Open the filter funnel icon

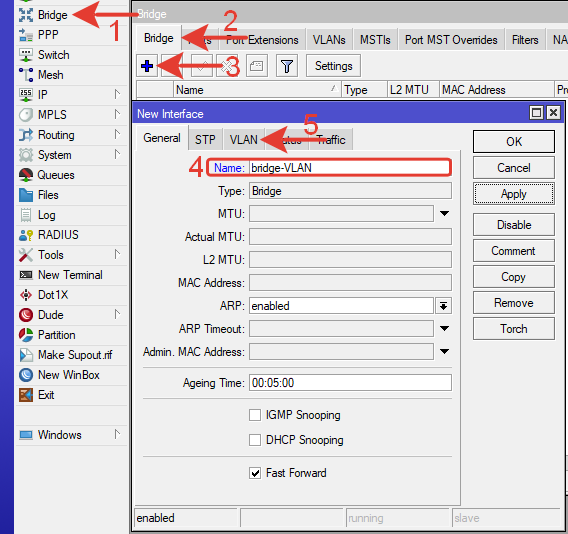pyautogui.click(x=287, y=66)
